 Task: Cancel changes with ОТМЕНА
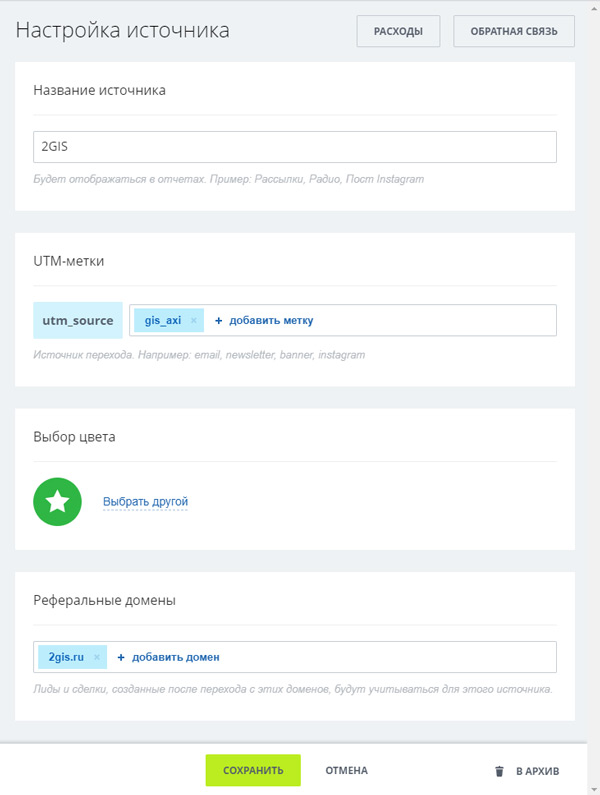pos(346,771)
